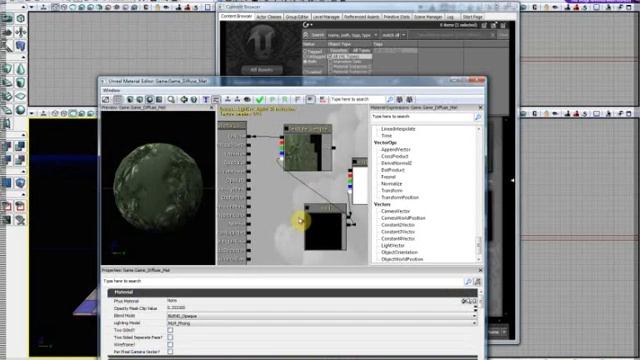The image size is (640, 360).
Task: Select the black constant node thumbnail
Action: coord(323,231)
